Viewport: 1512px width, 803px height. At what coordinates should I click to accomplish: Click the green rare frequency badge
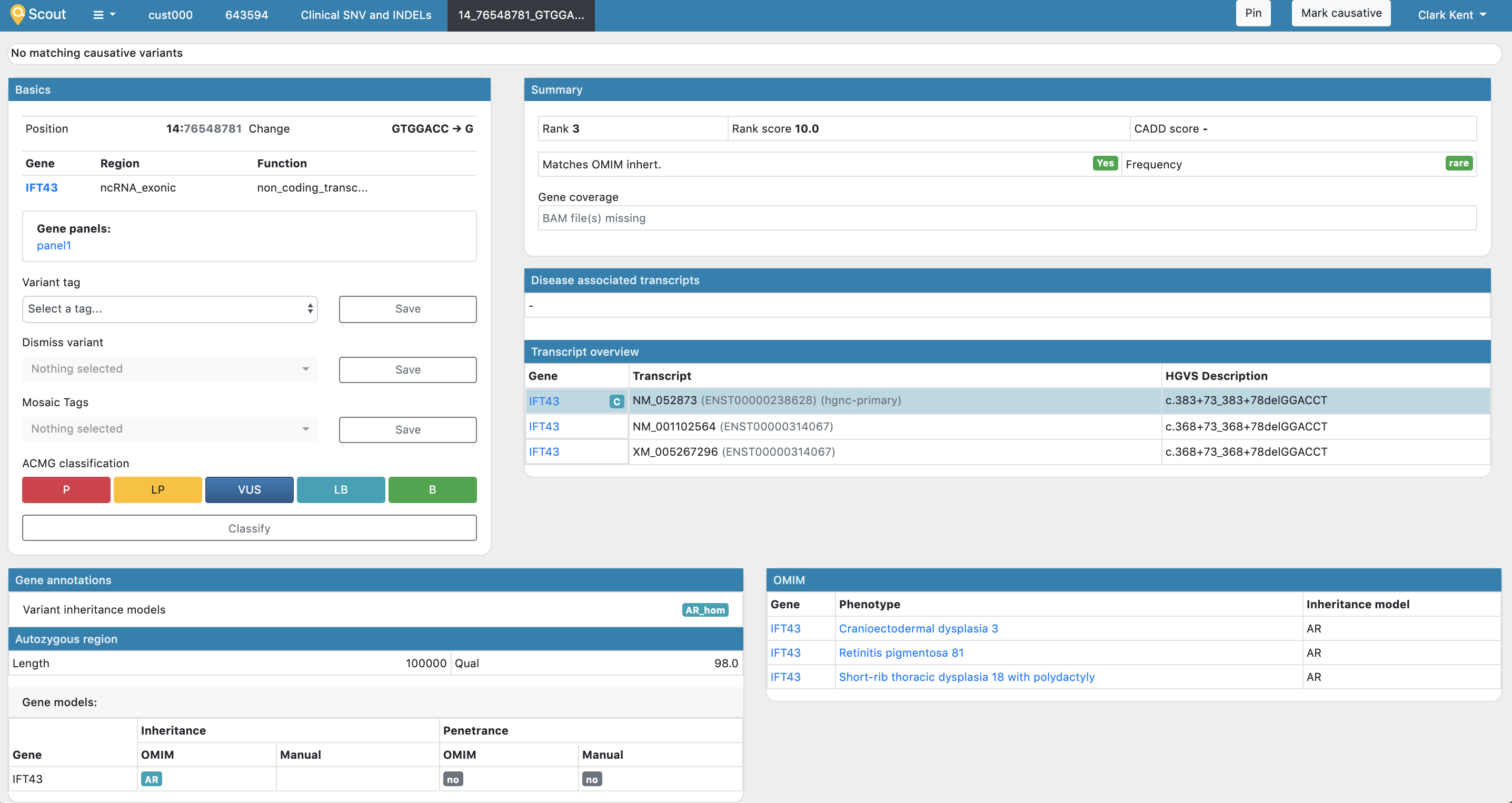tap(1458, 164)
